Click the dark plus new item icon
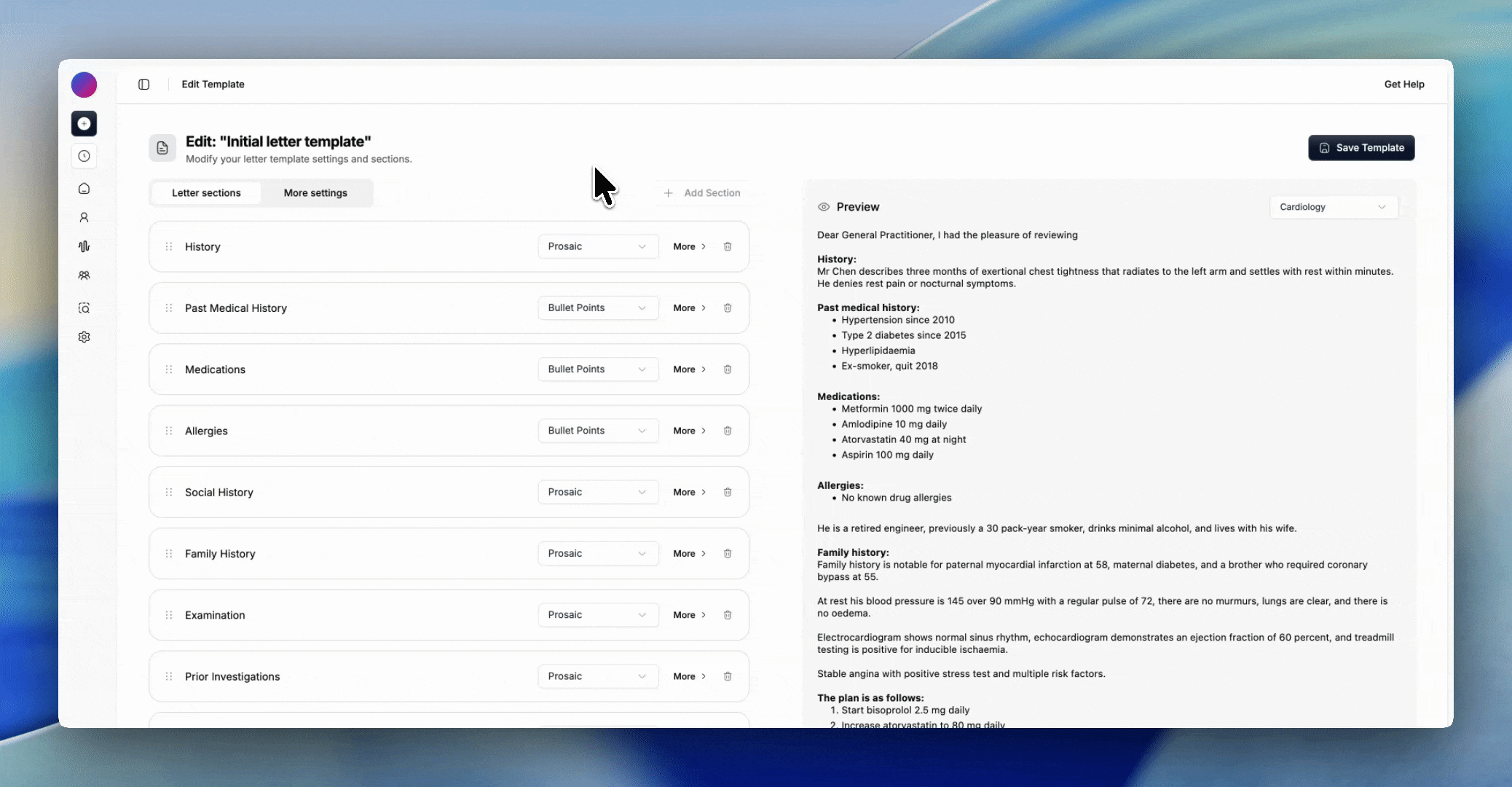1512x787 pixels. (x=84, y=123)
